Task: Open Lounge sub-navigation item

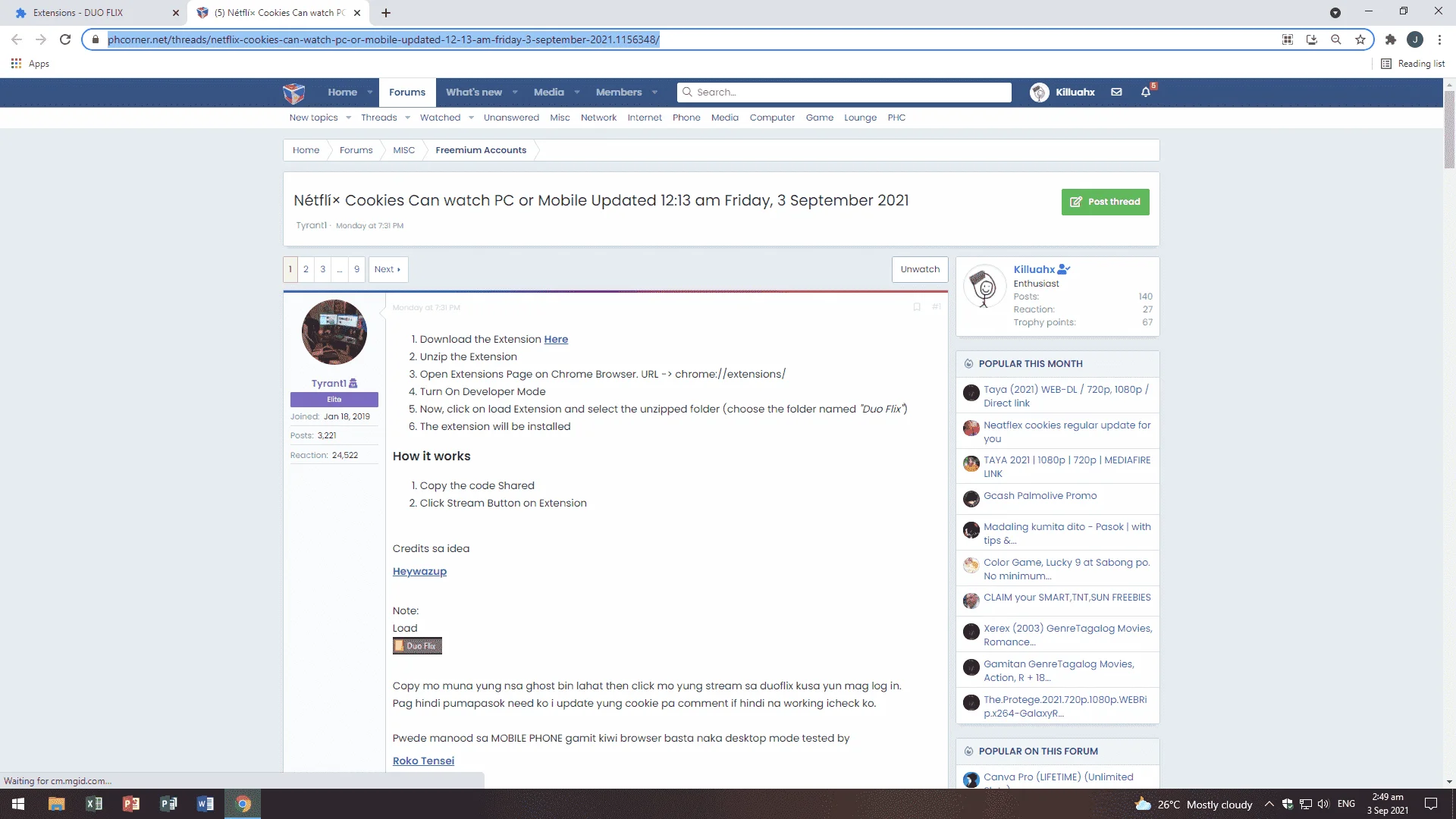Action: pos(860,118)
